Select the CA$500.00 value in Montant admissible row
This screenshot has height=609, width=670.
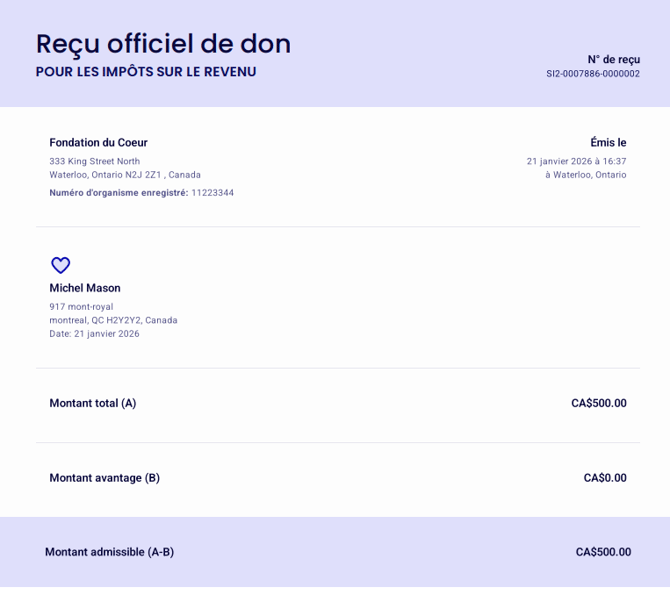point(603,552)
